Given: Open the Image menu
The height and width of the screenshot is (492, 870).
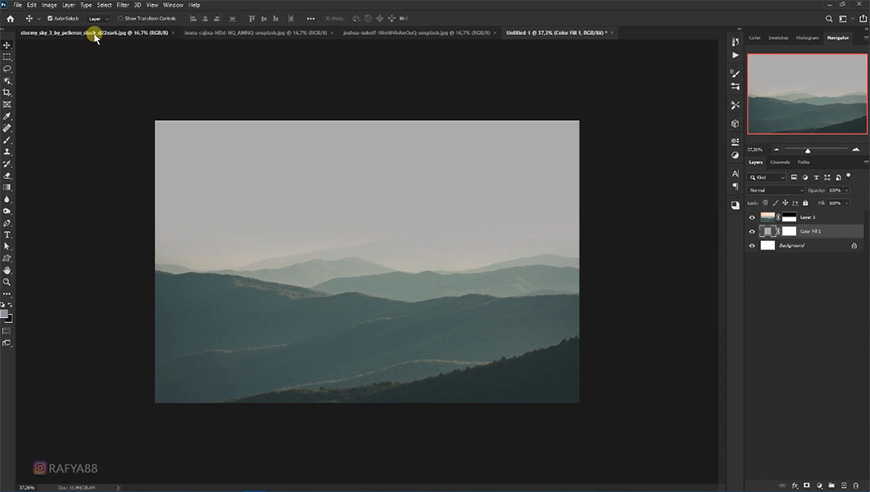Looking at the screenshot, I should pyautogui.click(x=49, y=5).
